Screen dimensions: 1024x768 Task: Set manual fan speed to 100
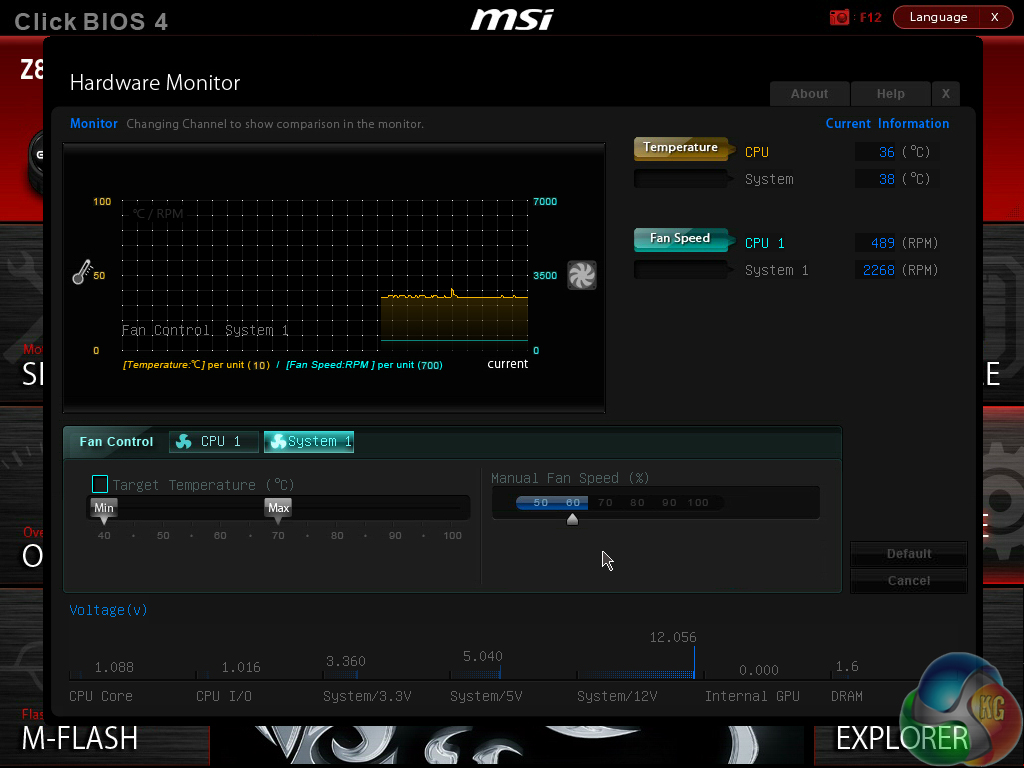698,503
